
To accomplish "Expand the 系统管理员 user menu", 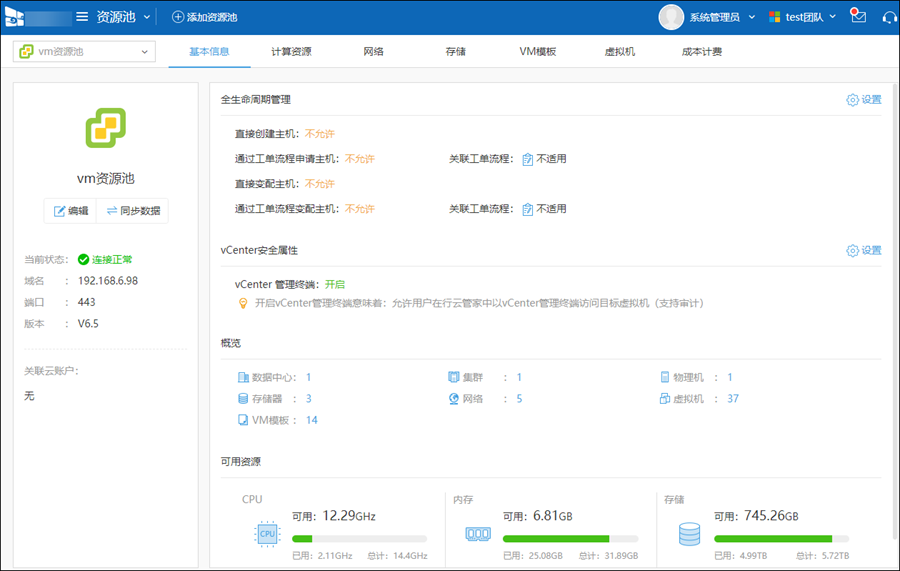I will [714, 17].
